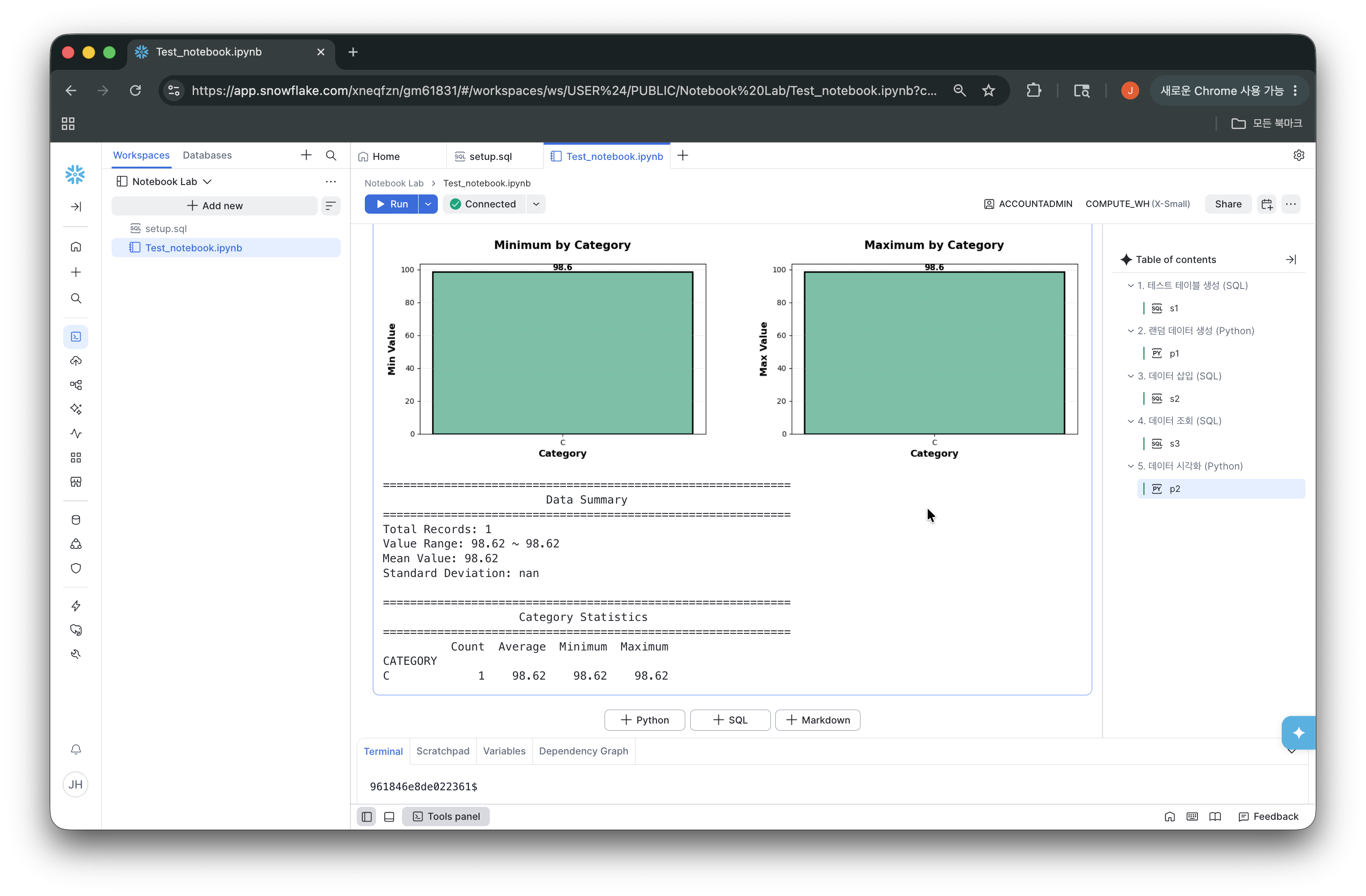
Task: Click the file sort filter icon
Action: 331,206
